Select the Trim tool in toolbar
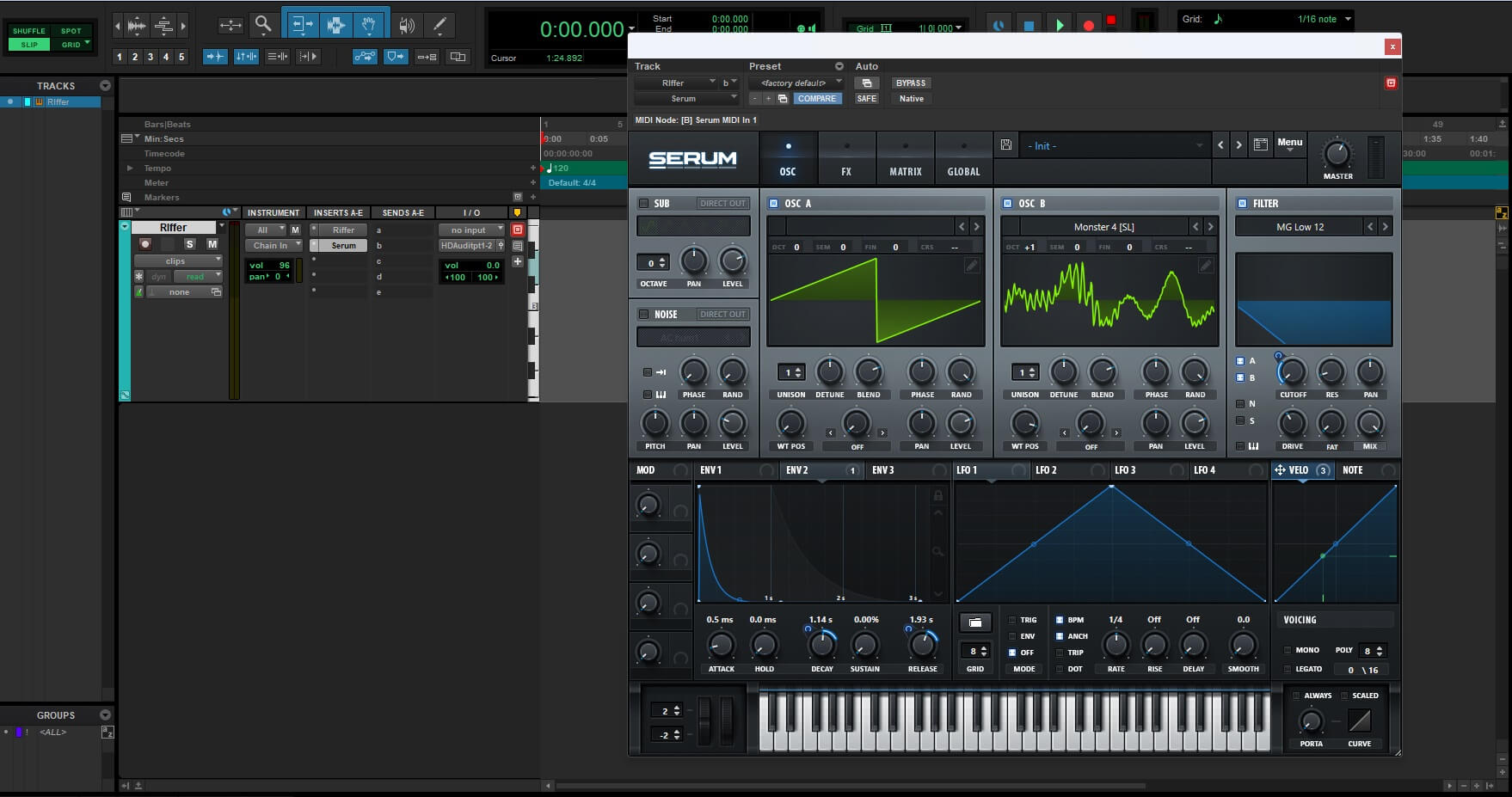 (302, 25)
